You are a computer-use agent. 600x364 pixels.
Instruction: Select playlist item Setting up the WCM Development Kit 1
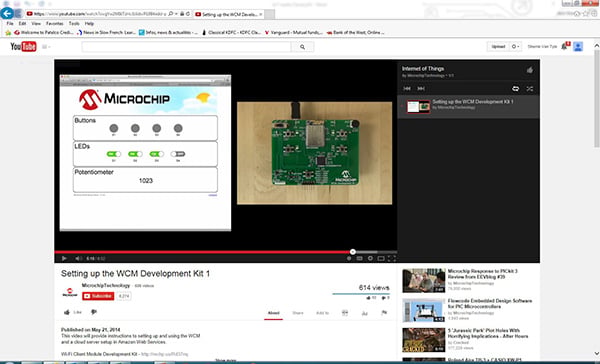coord(469,106)
